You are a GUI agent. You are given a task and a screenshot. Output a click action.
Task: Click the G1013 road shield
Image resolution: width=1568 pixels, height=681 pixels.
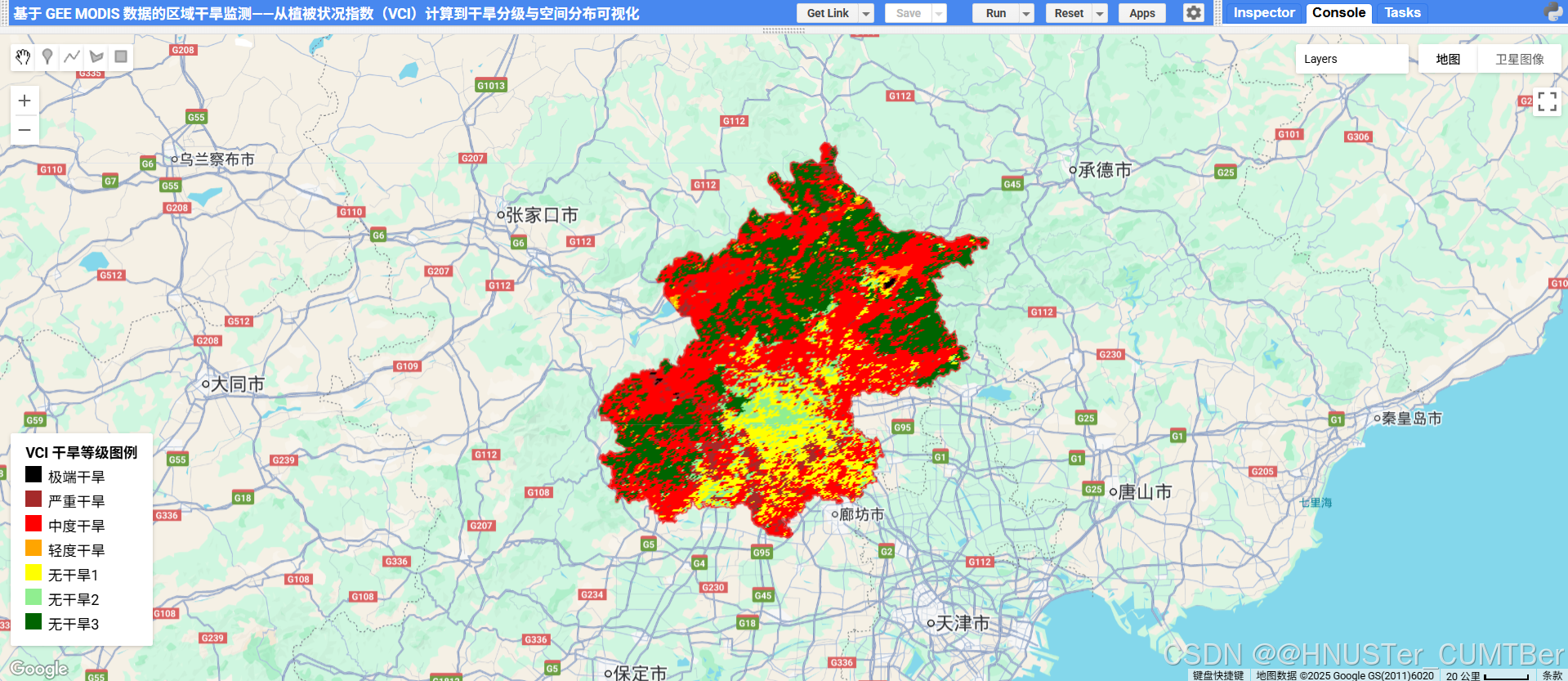[491, 85]
